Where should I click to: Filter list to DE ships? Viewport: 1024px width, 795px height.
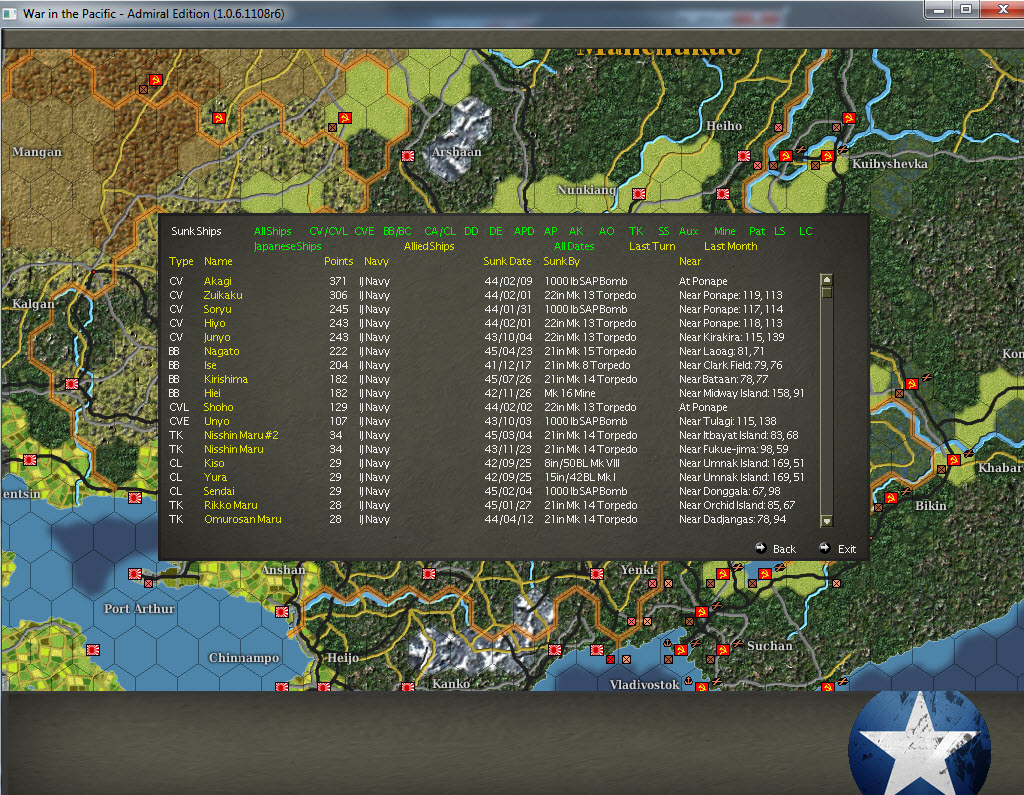coord(496,231)
